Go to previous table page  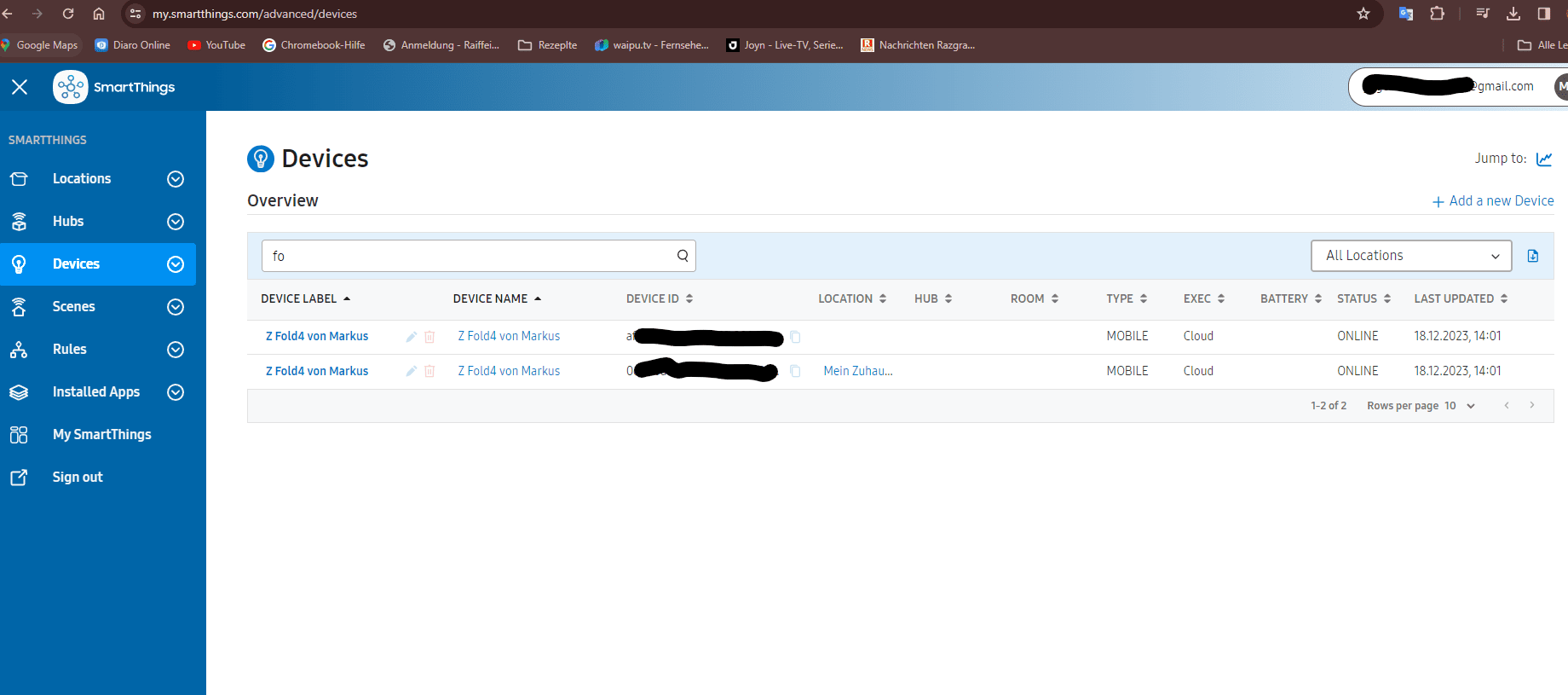point(1507,405)
